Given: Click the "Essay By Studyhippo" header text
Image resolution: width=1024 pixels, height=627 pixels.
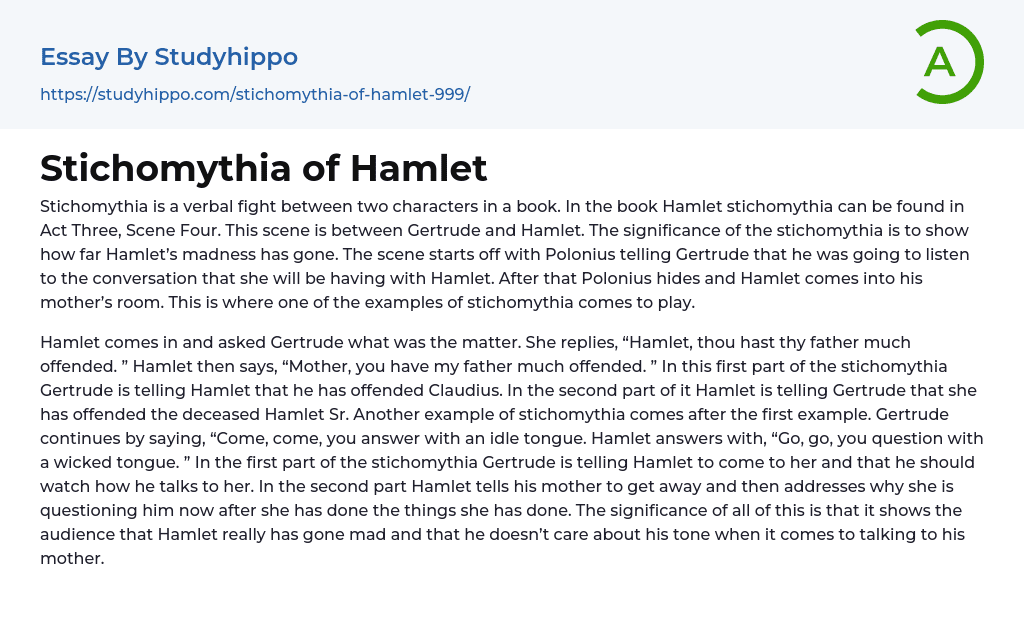Looking at the screenshot, I should (169, 57).
